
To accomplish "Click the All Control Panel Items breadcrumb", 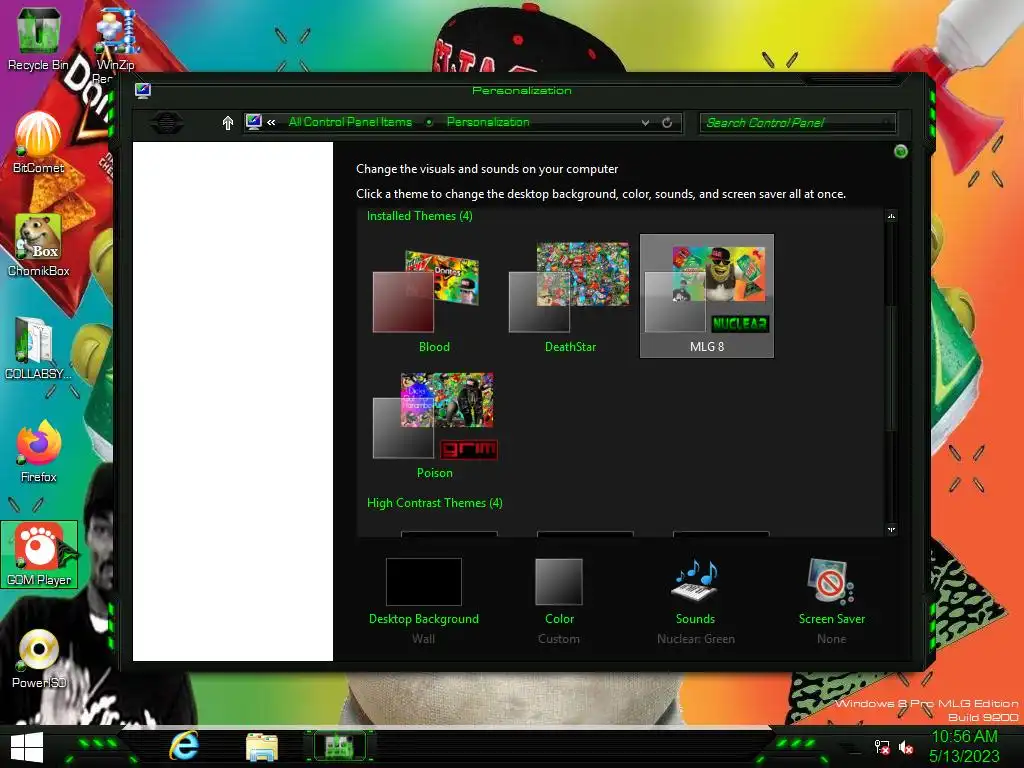I will coord(350,122).
